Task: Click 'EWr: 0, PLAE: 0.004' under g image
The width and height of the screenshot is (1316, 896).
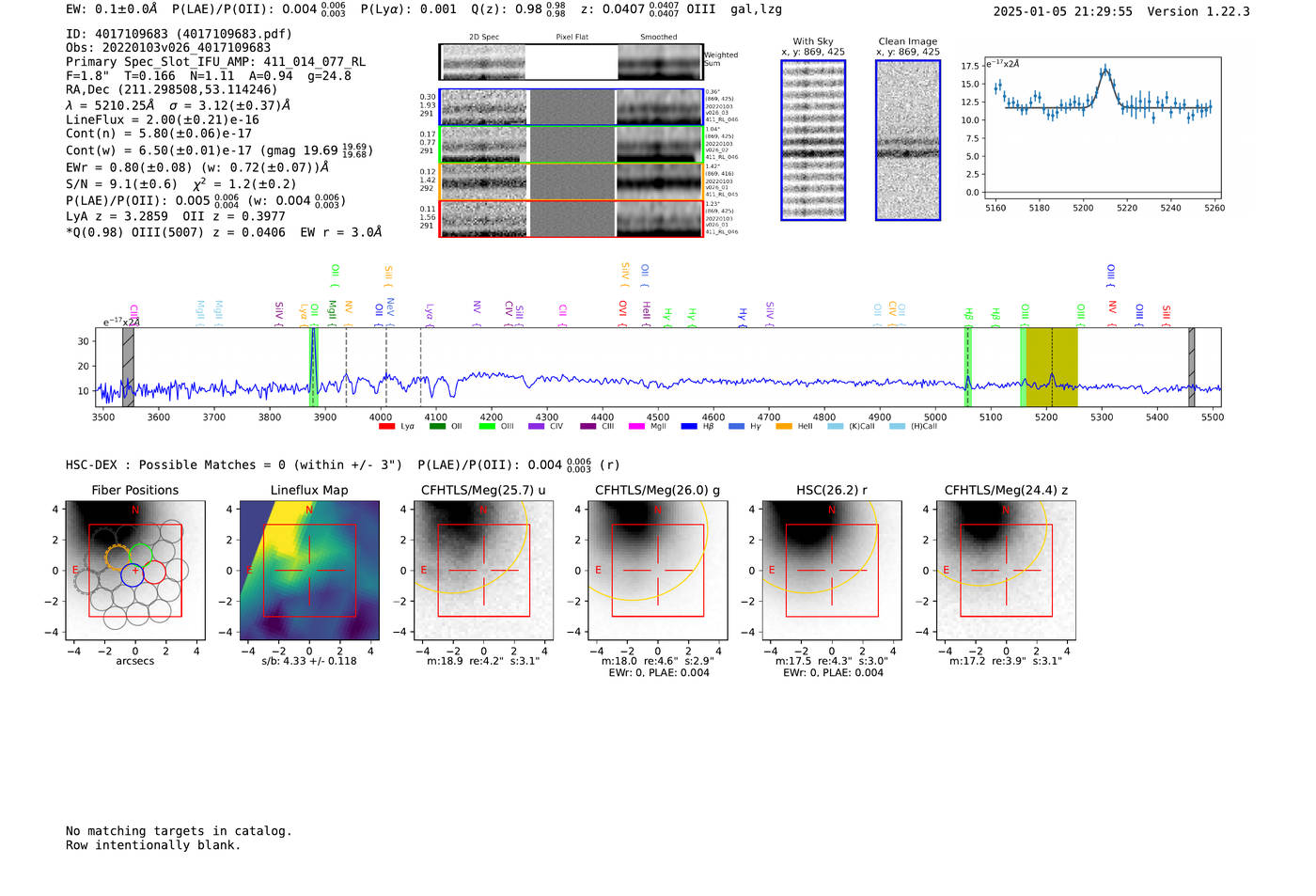Action: (x=658, y=673)
